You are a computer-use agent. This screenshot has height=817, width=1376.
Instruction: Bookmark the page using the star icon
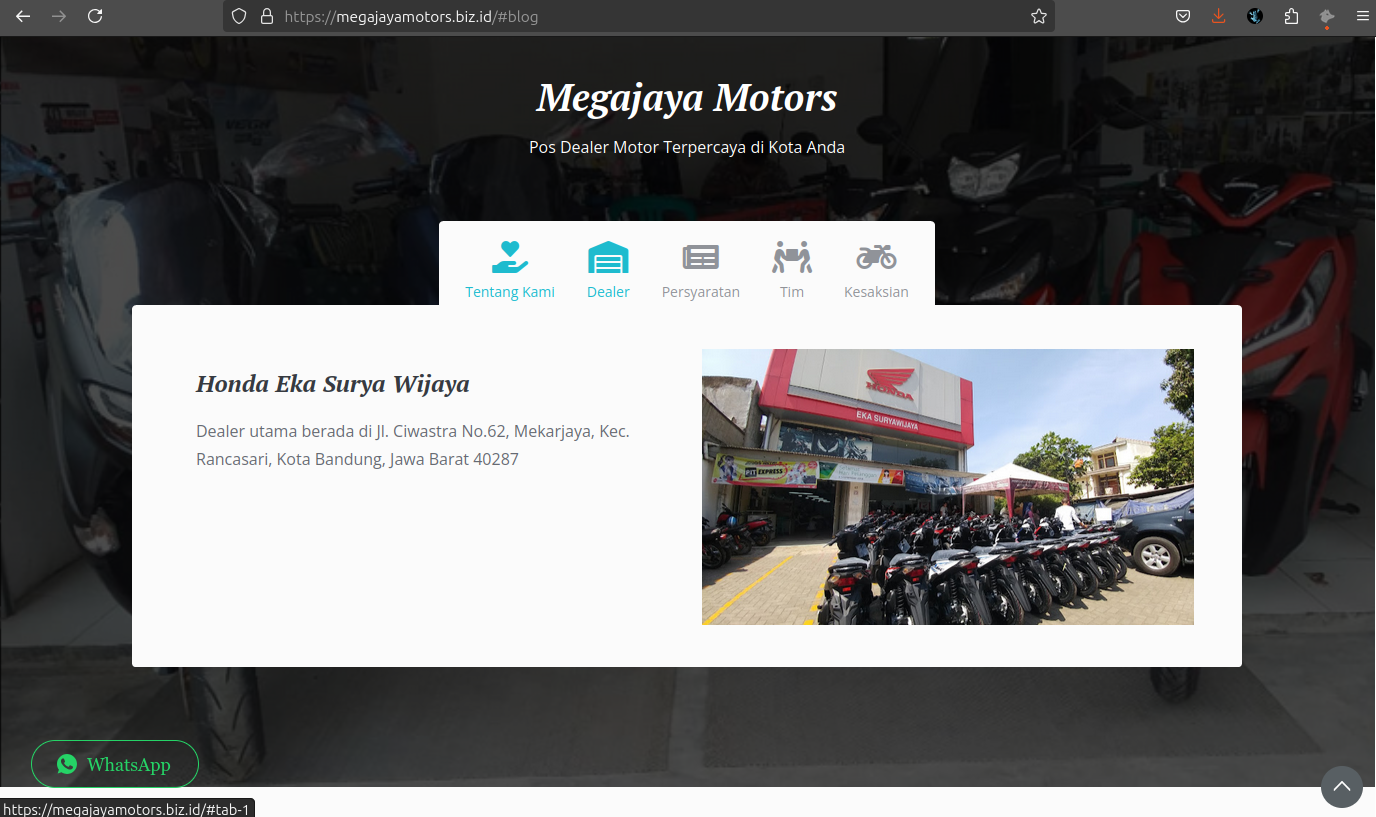1038,16
